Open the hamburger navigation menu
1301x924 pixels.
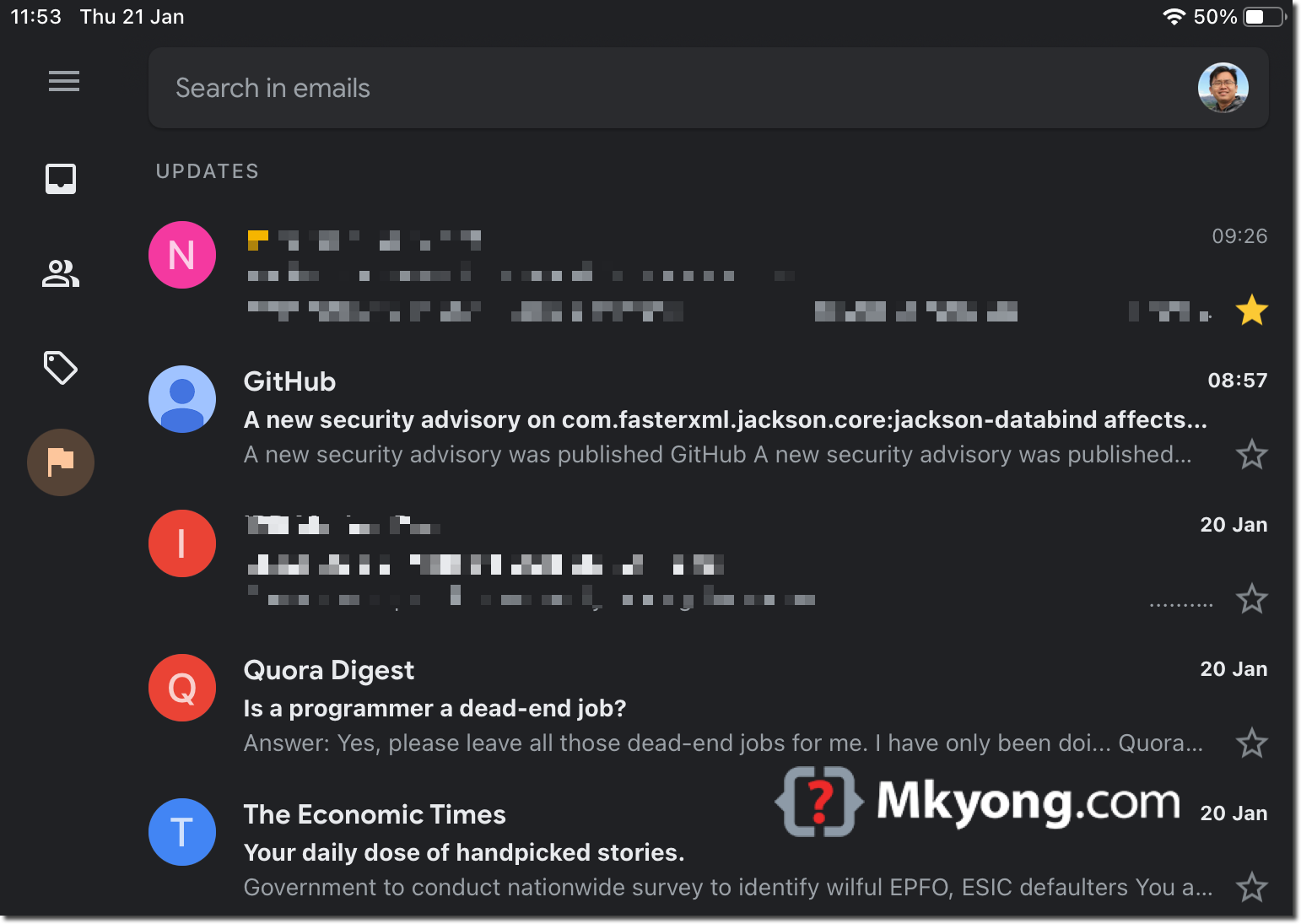pos(64,81)
